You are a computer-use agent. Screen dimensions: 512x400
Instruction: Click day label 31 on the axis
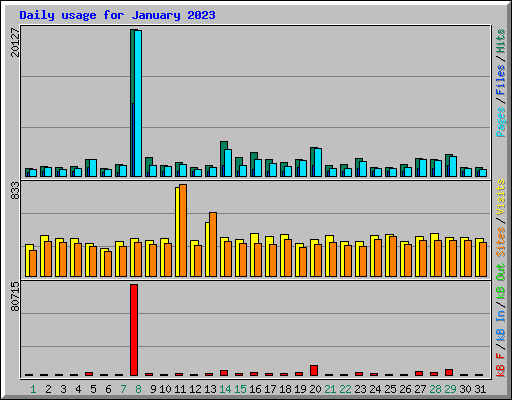pos(480,389)
